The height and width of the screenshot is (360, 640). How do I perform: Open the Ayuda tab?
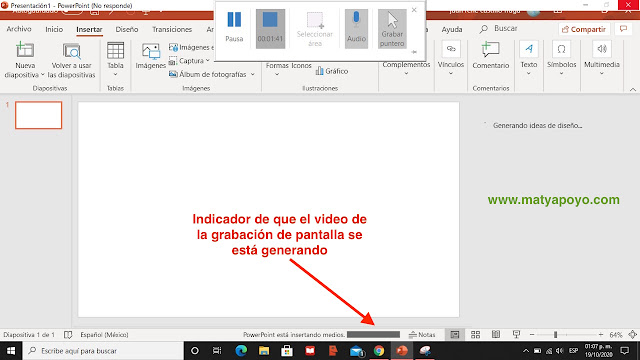(452, 29)
